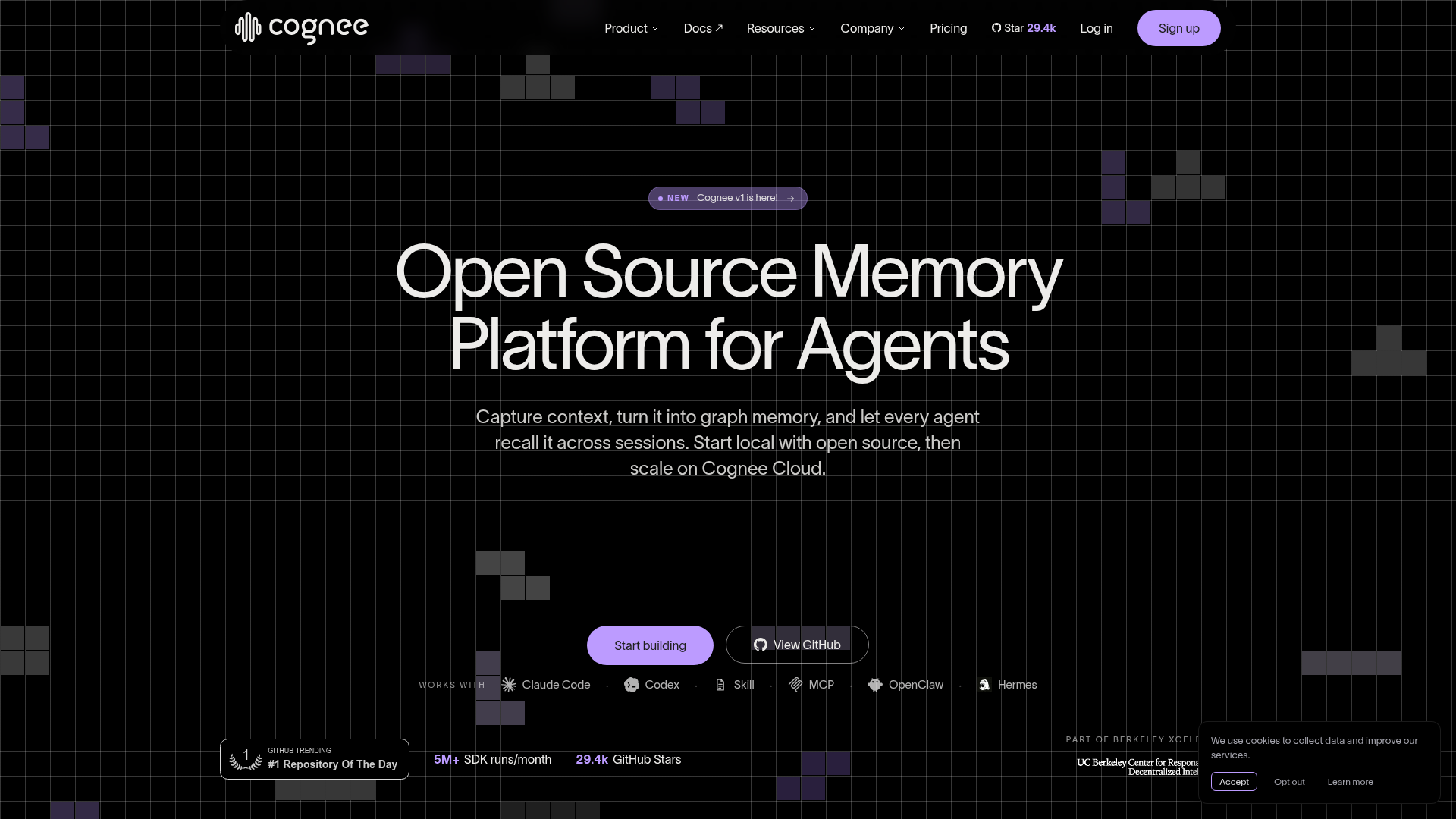Image resolution: width=1456 pixels, height=819 pixels.
Task: Expand the Resources dropdown chevron
Action: point(812,29)
